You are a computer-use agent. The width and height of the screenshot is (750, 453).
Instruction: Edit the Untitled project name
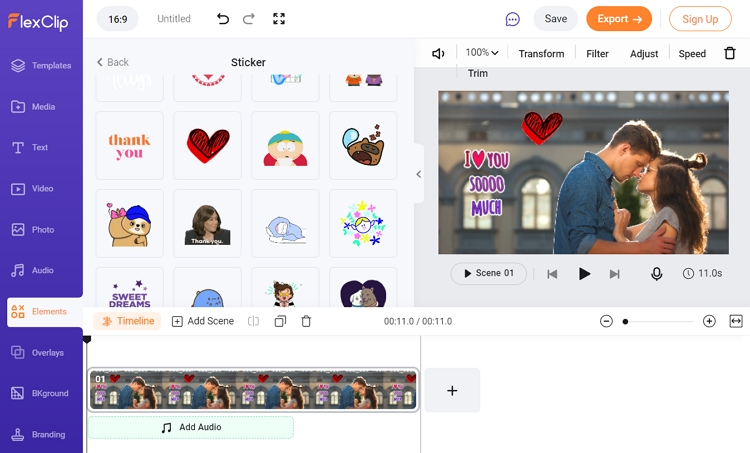174,19
